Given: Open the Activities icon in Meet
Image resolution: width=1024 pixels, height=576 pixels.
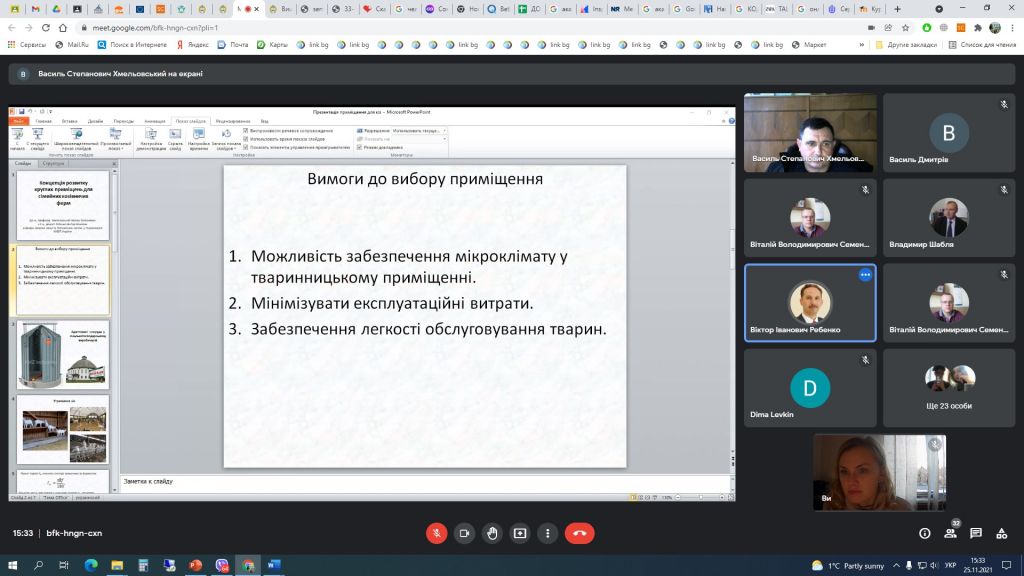Looking at the screenshot, I should coord(1001,534).
